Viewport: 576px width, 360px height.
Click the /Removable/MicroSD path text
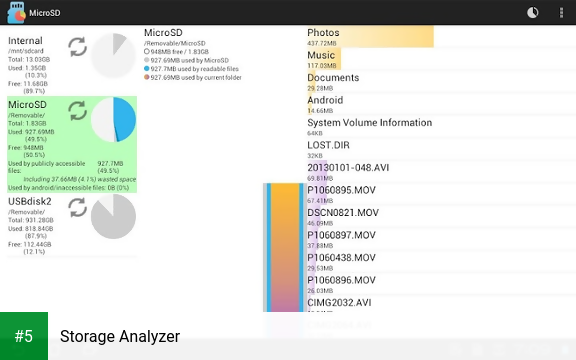pos(174,43)
